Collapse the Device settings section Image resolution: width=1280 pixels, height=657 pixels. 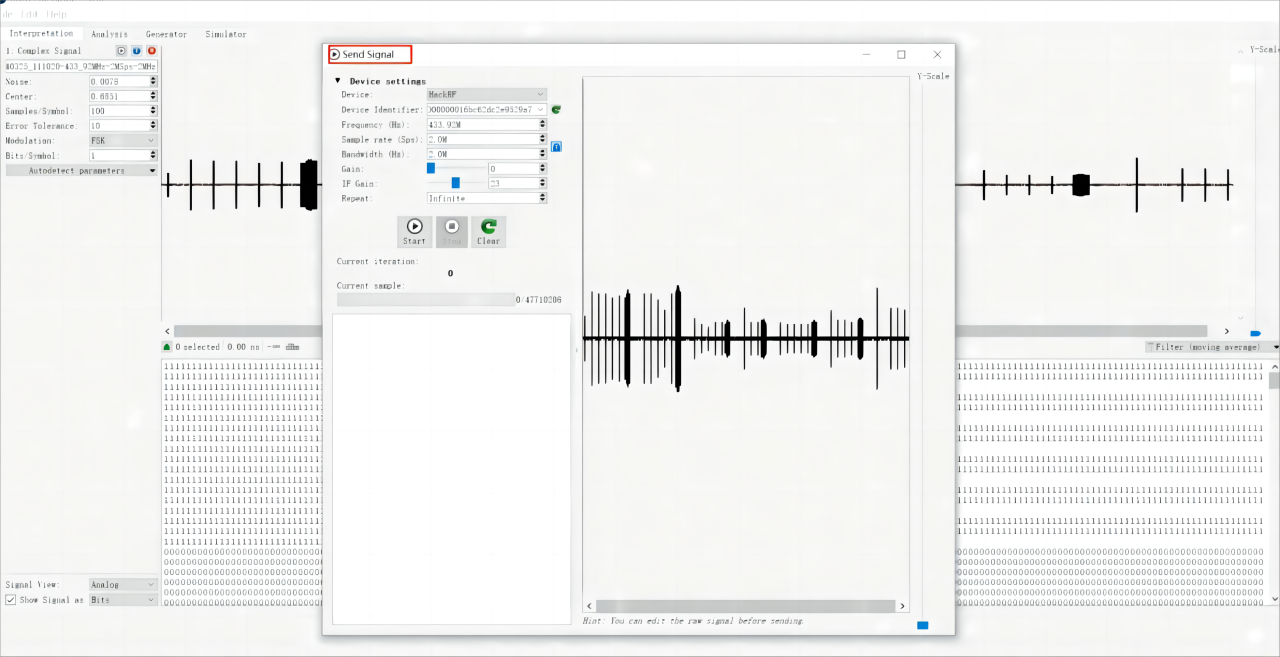click(x=338, y=81)
